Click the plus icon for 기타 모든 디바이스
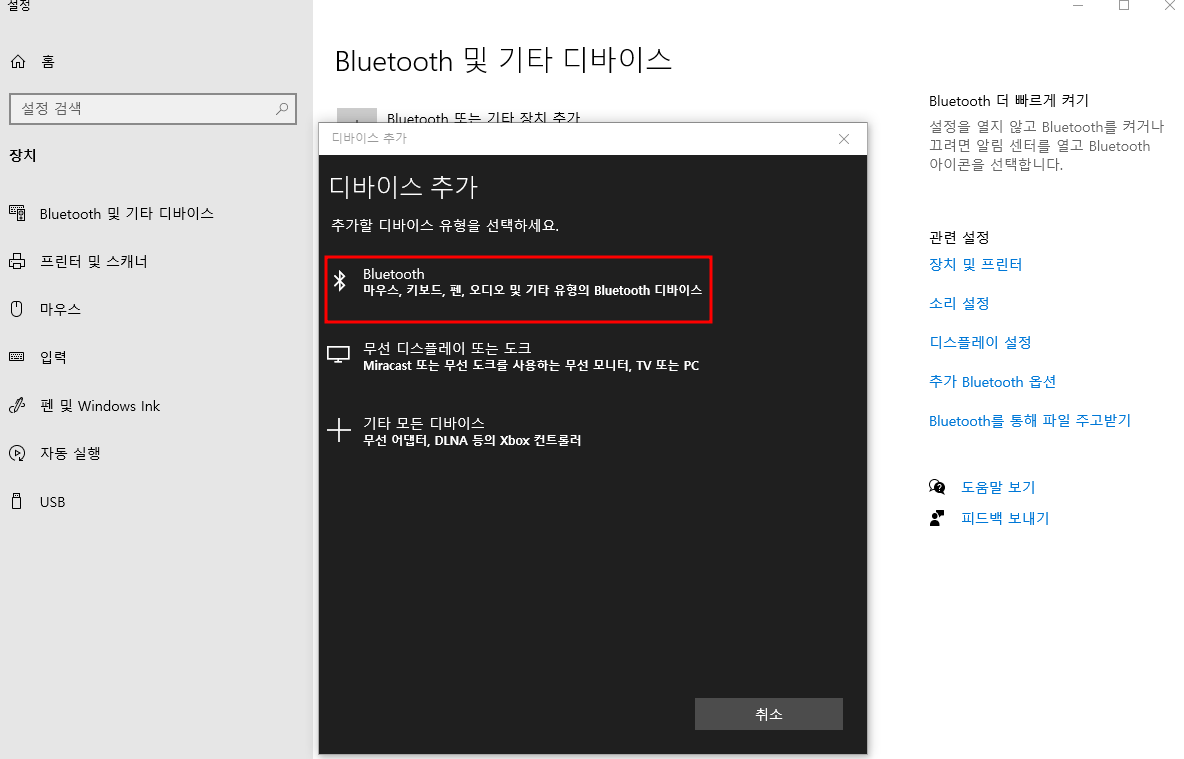Image resolution: width=1184 pixels, height=759 pixels. click(x=339, y=430)
